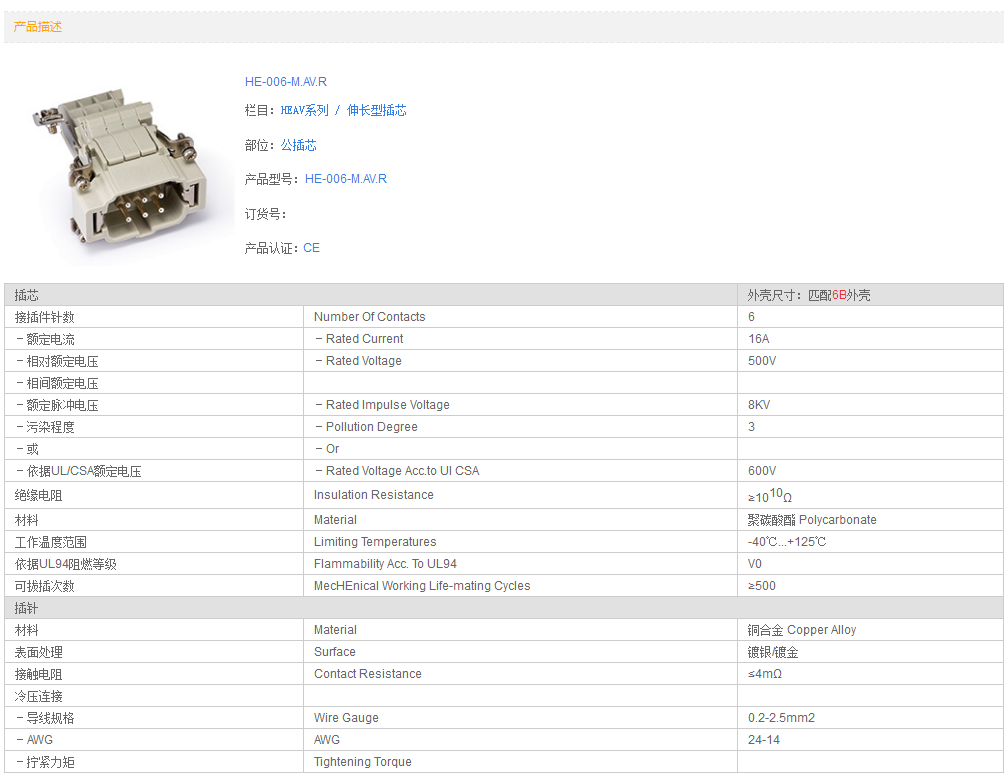Image resolution: width=1008 pixels, height=778 pixels.
Task: Click the 外壳尺寸 匹配6B外壳 header cell
Action: click(809, 295)
